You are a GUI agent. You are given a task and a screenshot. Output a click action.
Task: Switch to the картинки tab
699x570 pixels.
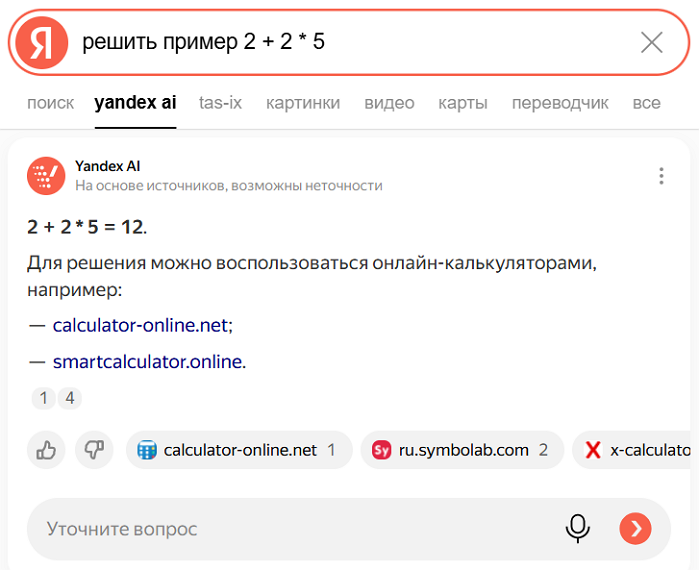(x=303, y=103)
